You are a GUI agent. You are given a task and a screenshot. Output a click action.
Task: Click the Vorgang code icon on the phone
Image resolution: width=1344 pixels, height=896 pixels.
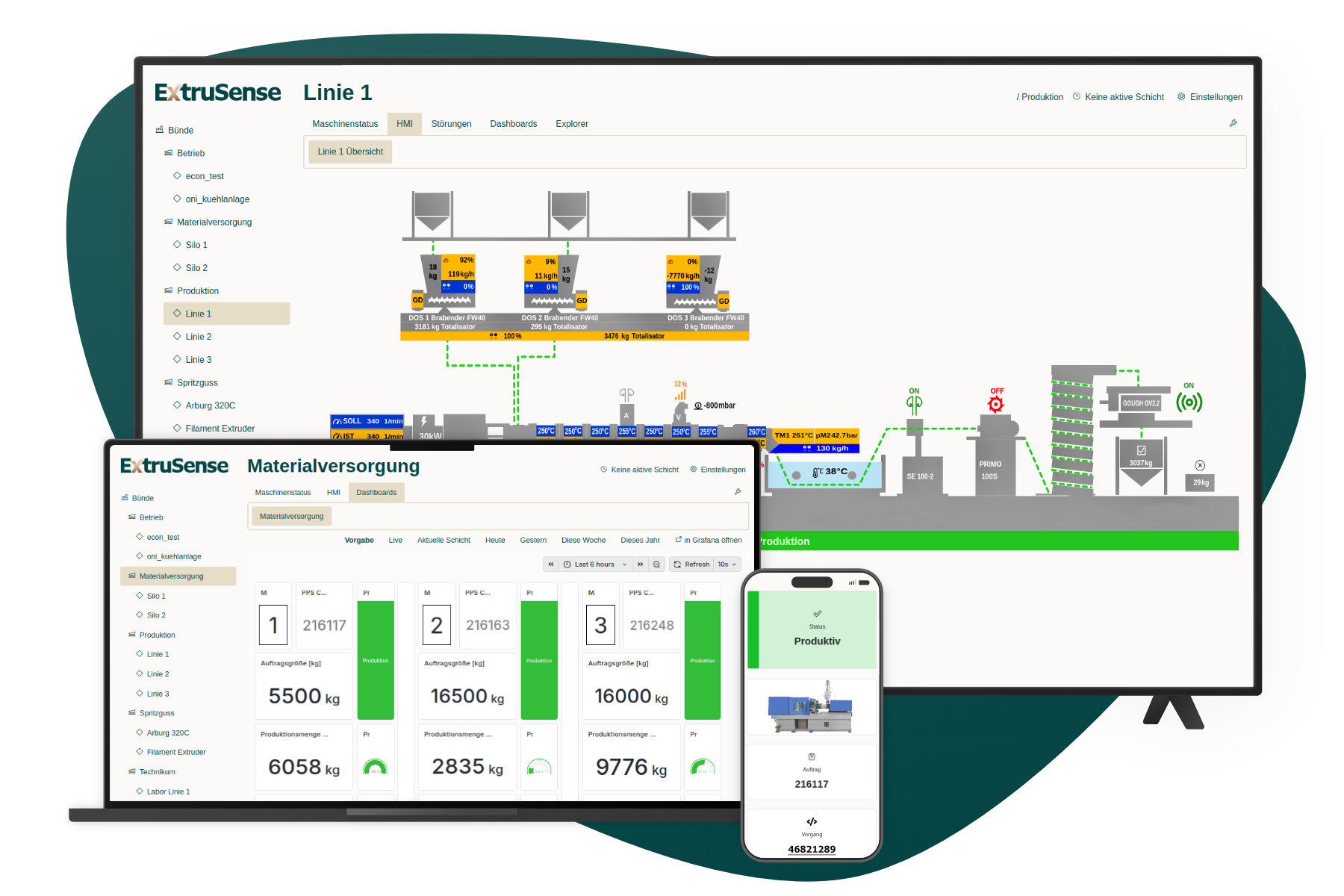(x=812, y=822)
